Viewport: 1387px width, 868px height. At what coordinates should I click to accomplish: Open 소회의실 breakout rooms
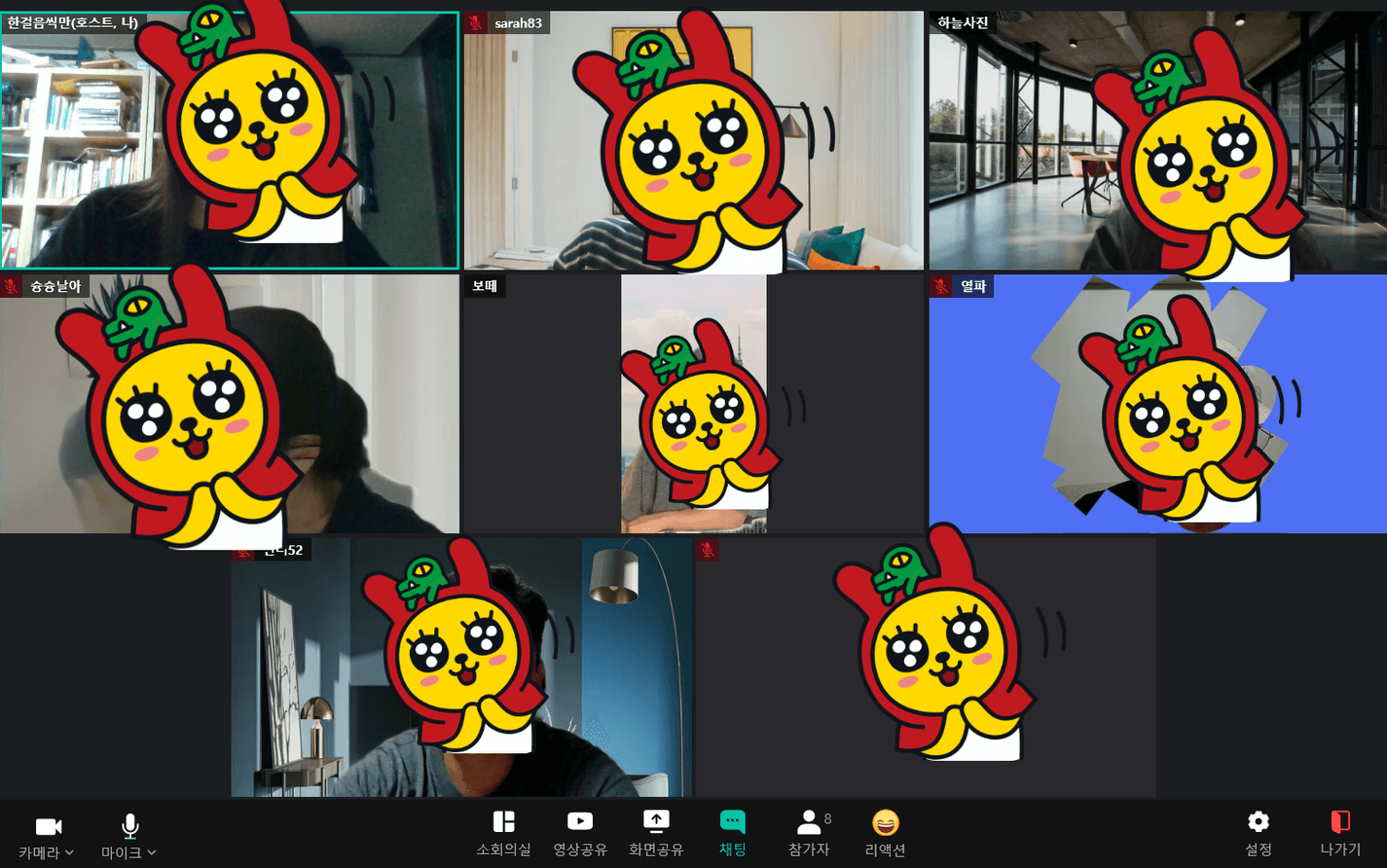coord(503,834)
